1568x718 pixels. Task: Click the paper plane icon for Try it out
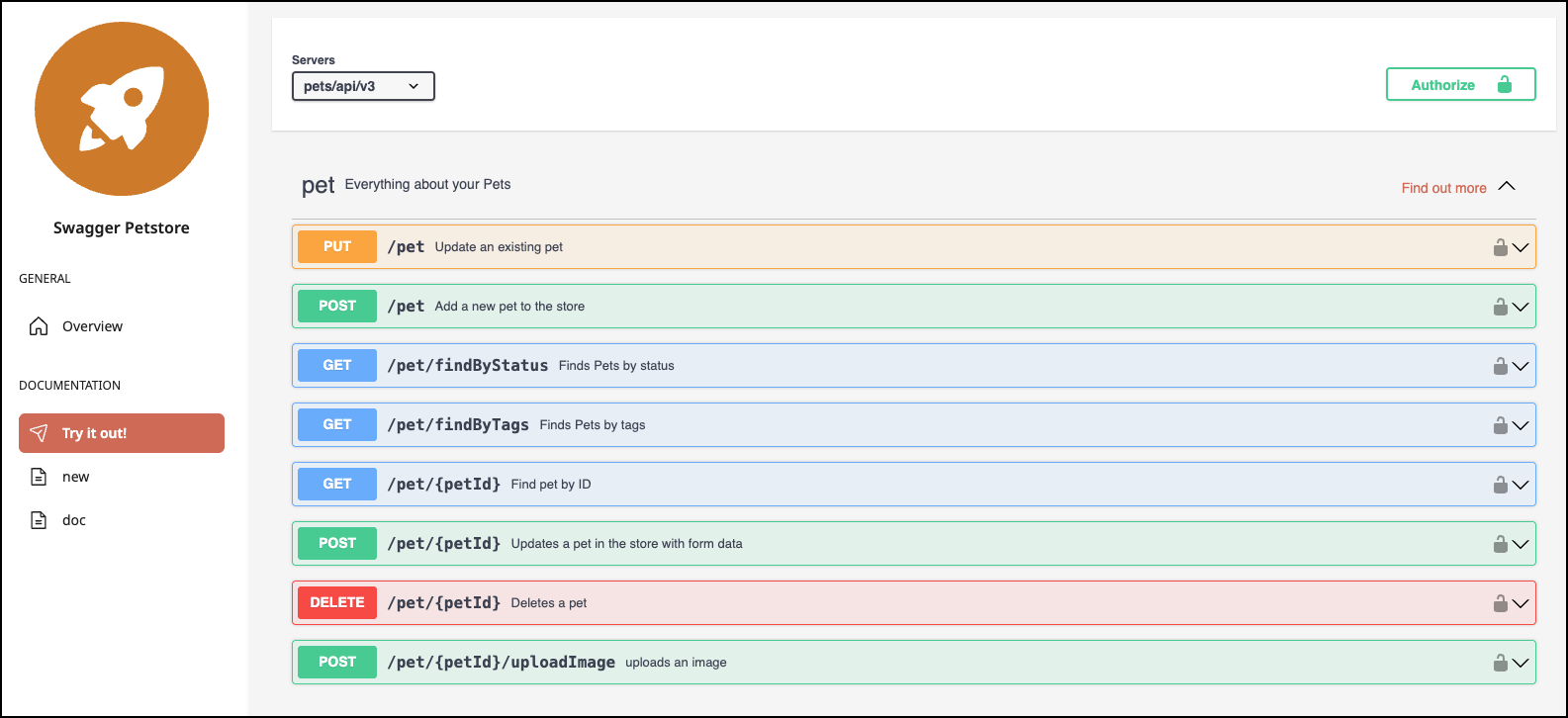tap(39, 433)
